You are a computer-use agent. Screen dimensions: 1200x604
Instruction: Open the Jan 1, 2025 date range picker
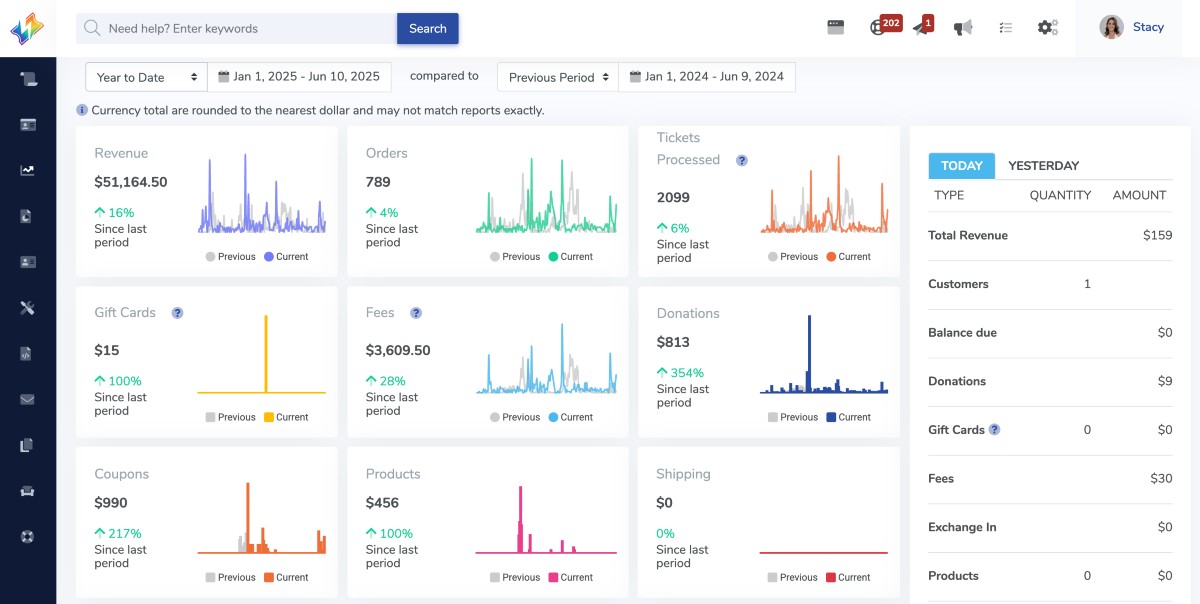tap(299, 77)
